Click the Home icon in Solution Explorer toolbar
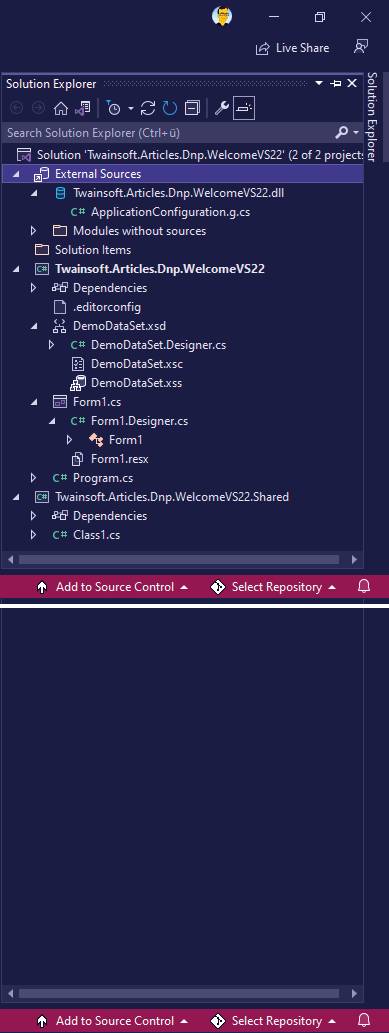The image size is (389, 1033). coord(61,108)
